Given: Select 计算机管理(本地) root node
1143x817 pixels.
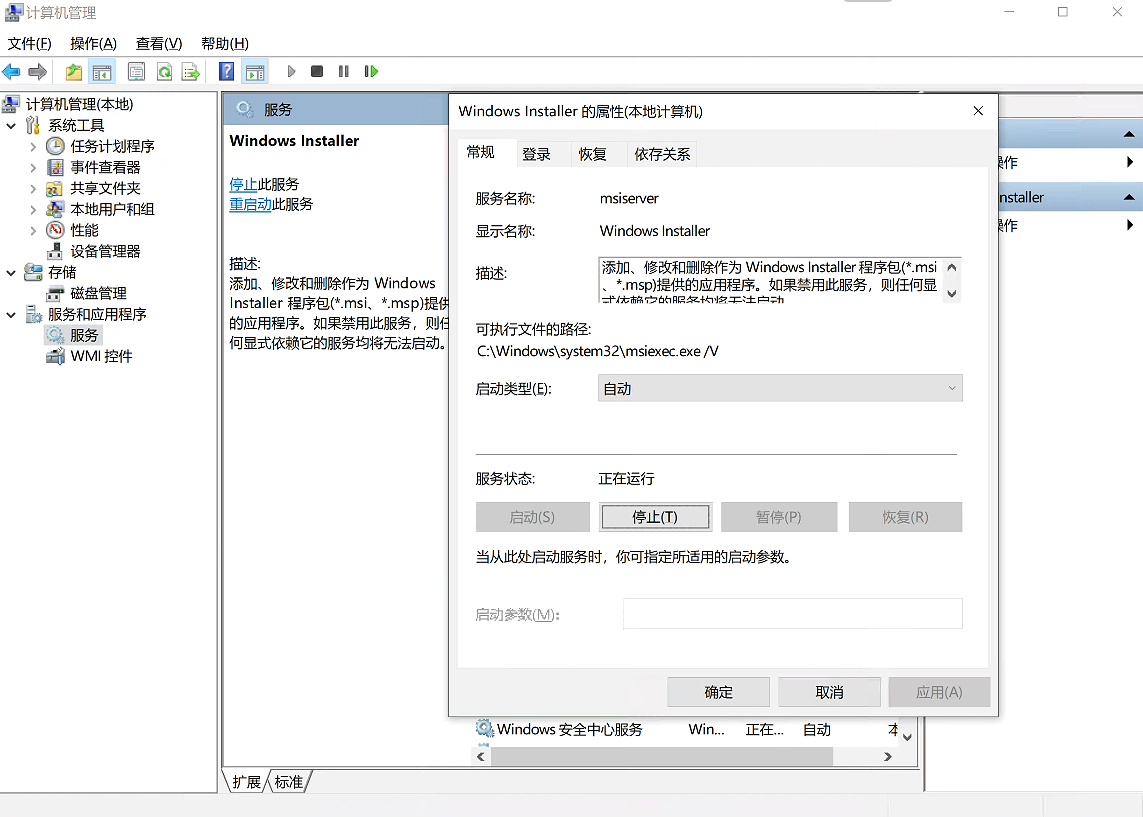Looking at the screenshot, I should [79, 104].
